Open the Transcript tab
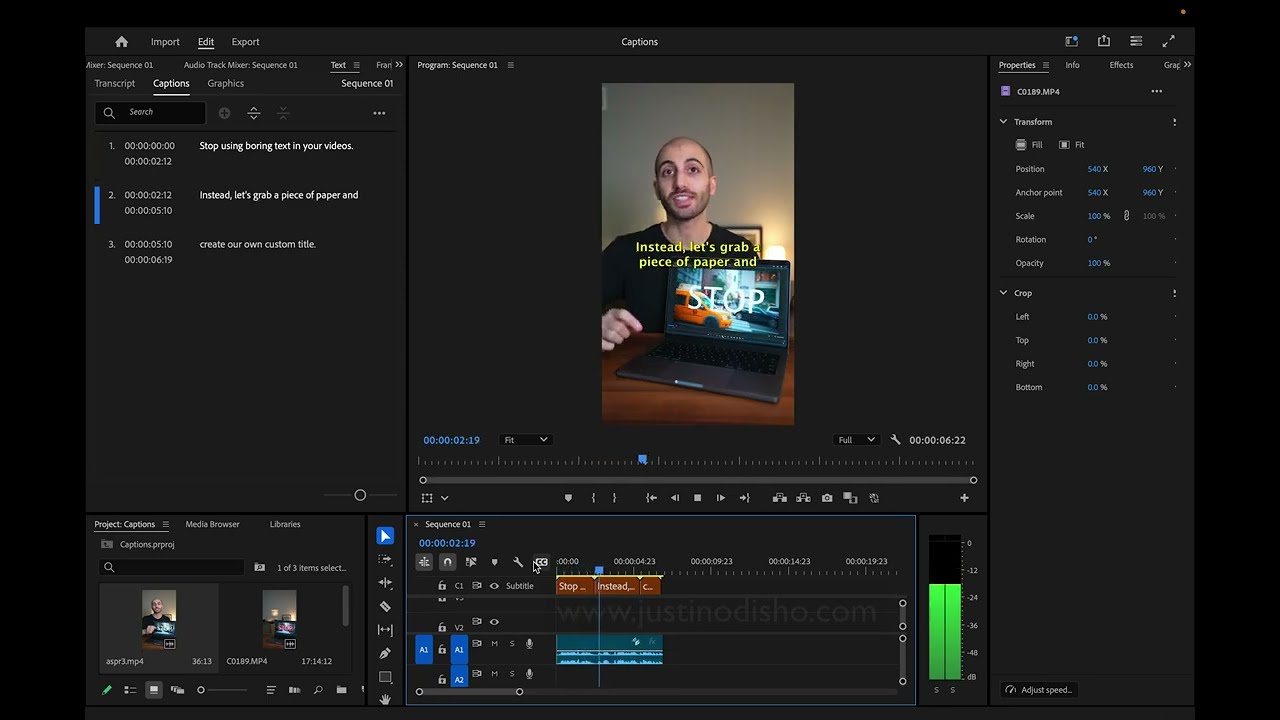The height and width of the screenshot is (720, 1280). tap(115, 83)
